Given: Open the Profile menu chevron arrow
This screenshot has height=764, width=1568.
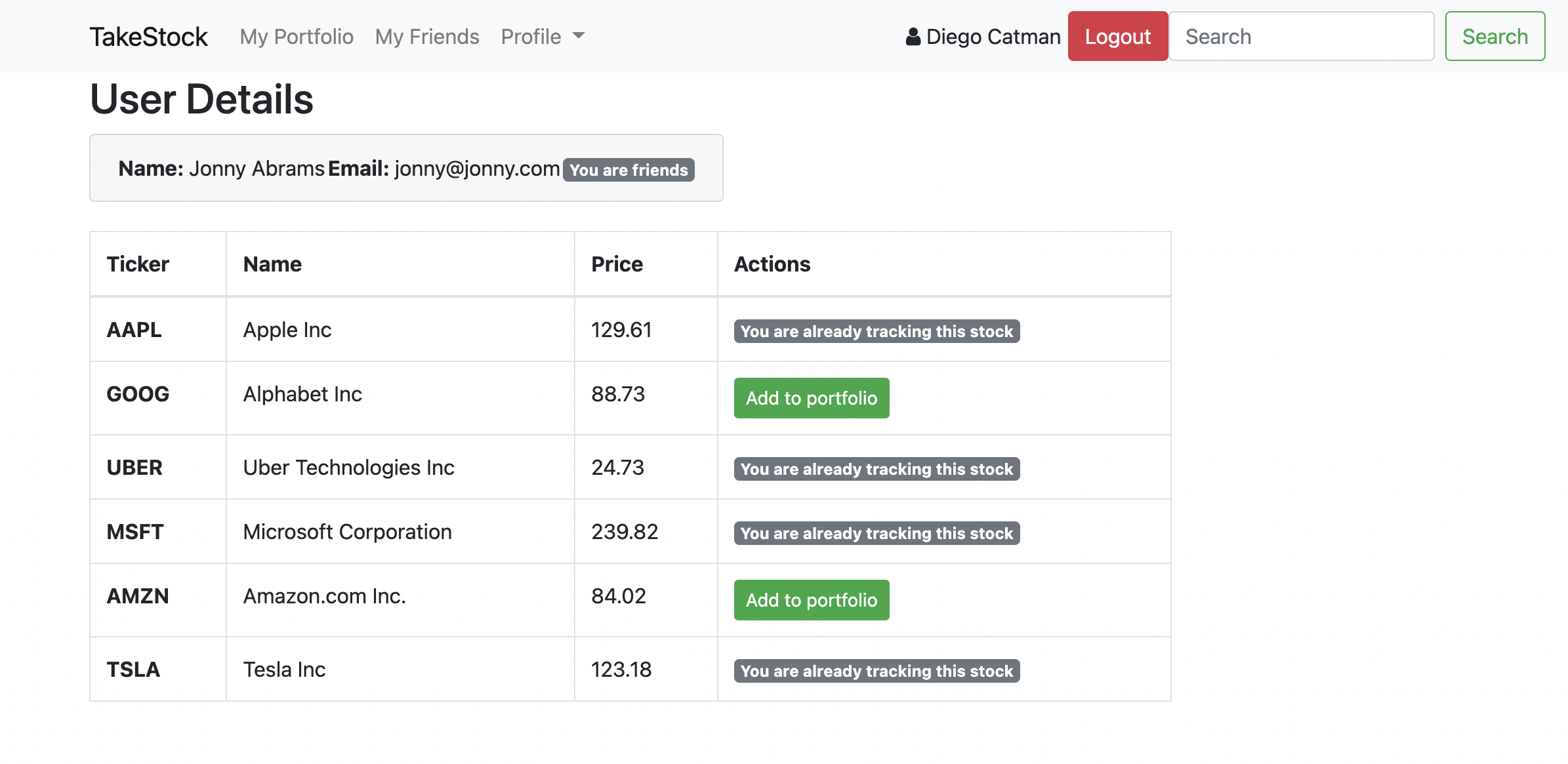Looking at the screenshot, I should pyautogui.click(x=578, y=37).
